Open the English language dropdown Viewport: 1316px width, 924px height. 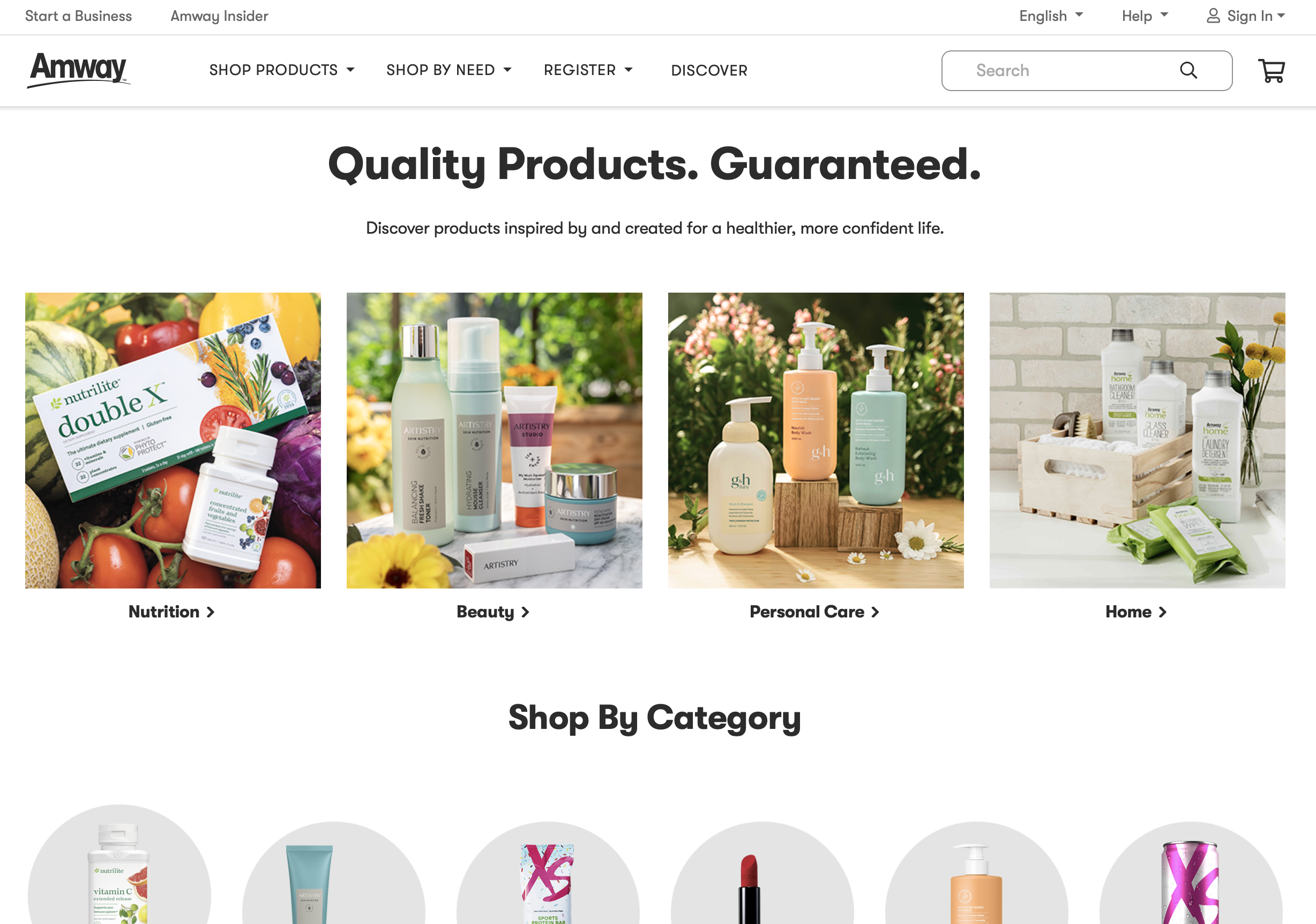1051,16
